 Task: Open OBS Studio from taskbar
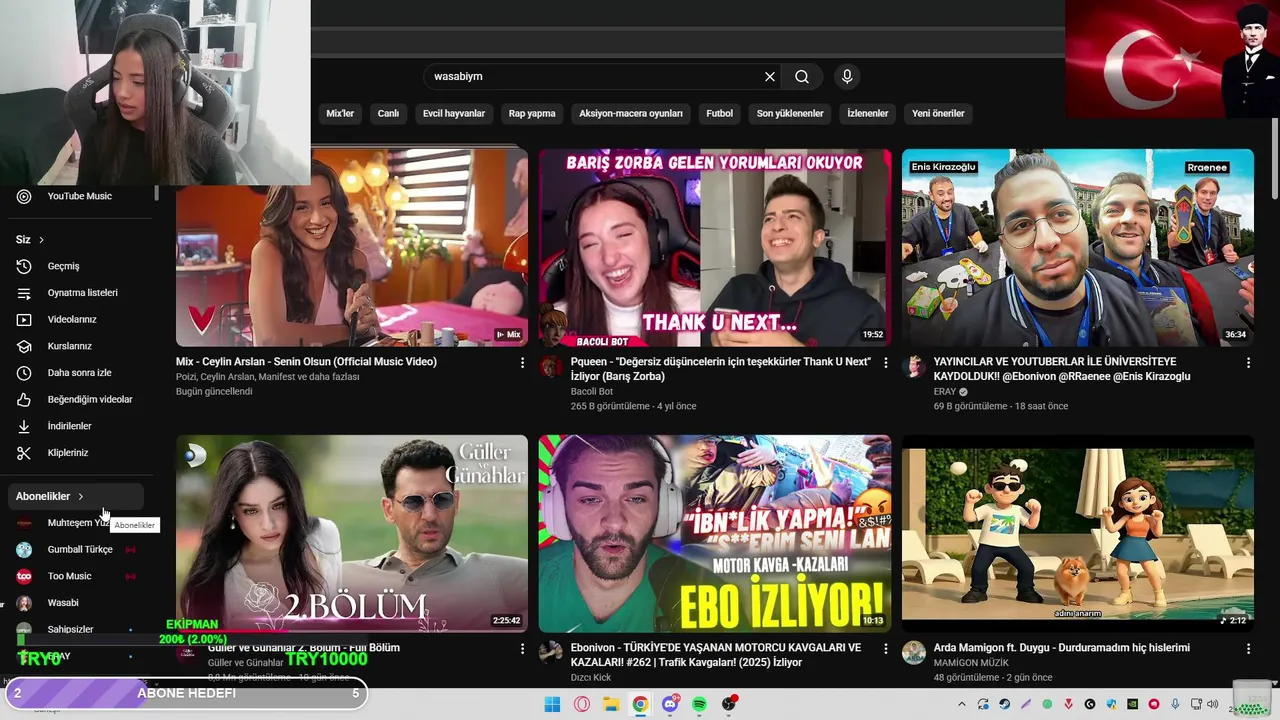729,704
